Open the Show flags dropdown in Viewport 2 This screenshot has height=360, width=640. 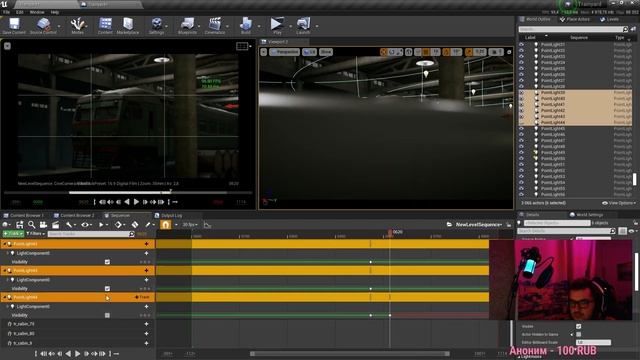pos(326,52)
